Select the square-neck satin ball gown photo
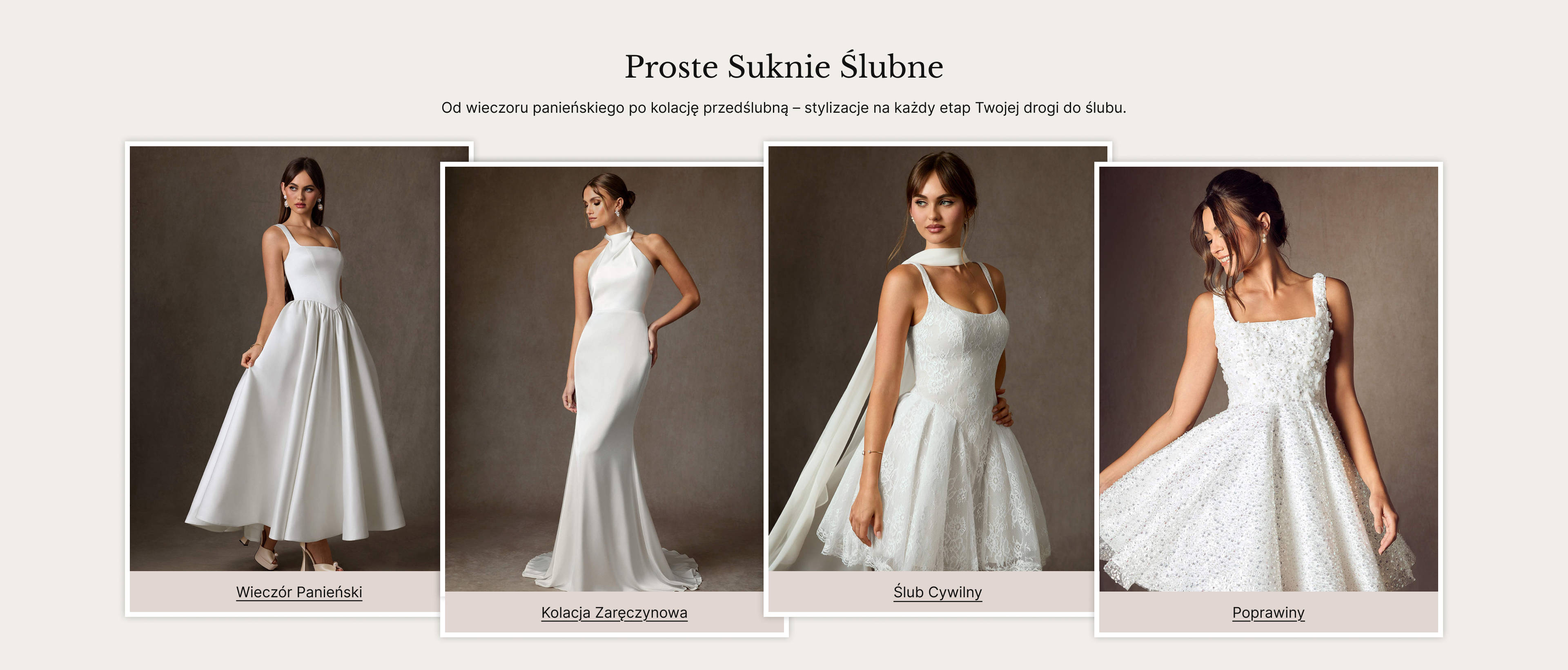The width and height of the screenshot is (1568, 670). (x=284, y=358)
